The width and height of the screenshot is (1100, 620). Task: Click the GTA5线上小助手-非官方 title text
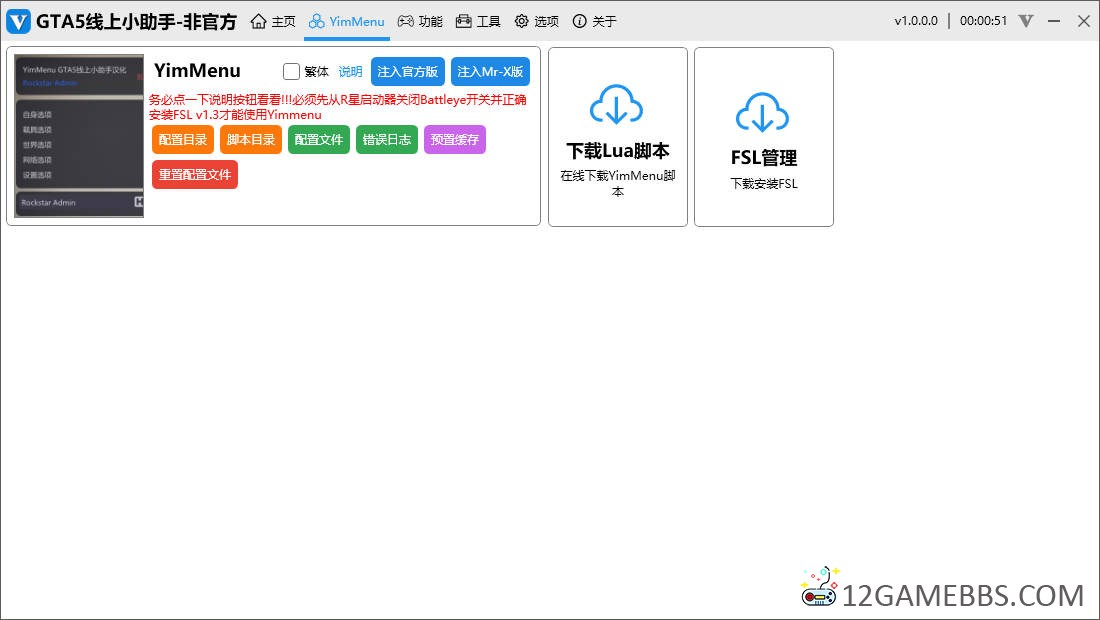[137, 22]
